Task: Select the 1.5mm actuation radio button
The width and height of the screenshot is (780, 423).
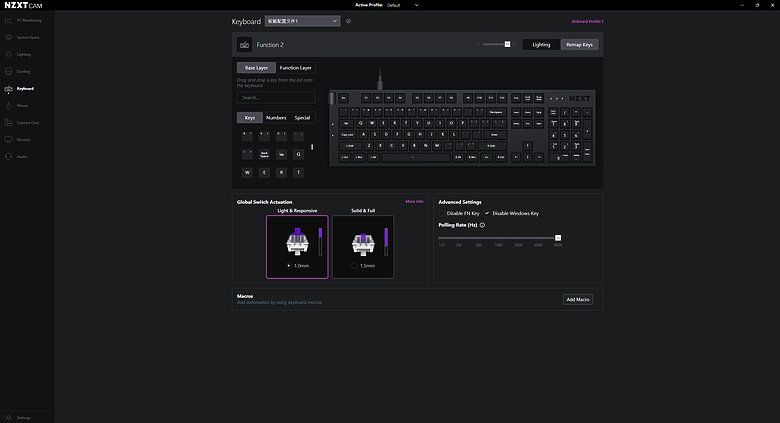Action: coord(354,266)
